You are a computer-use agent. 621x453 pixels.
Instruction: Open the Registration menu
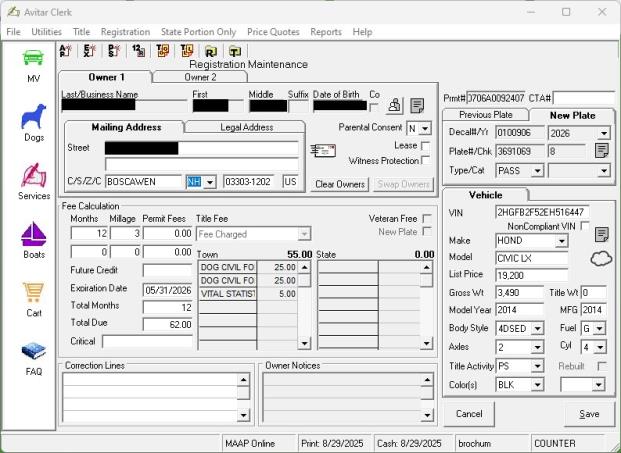[x=125, y=32]
